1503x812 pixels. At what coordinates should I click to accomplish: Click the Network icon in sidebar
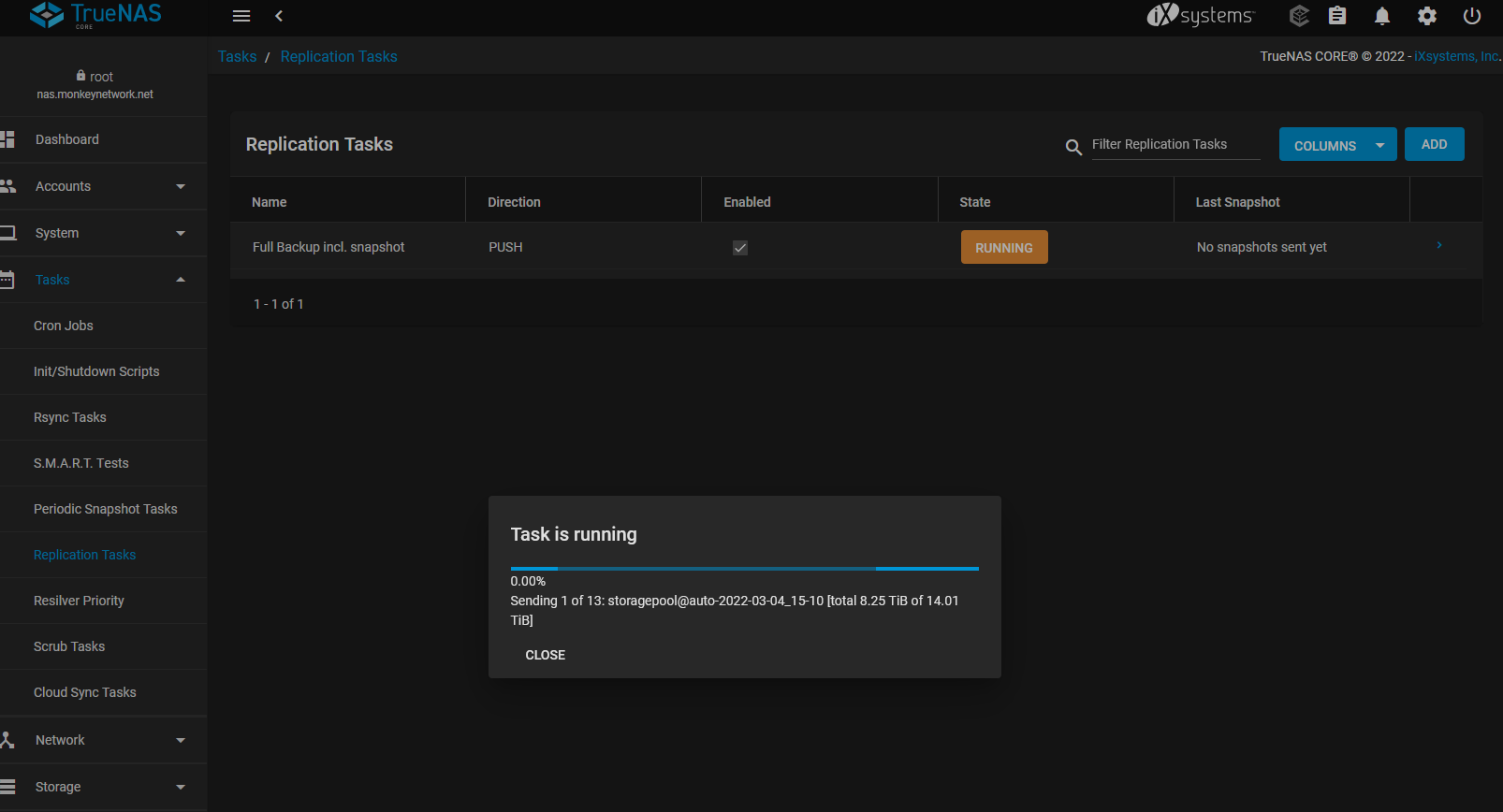pyautogui.click(x=7, y=740)
